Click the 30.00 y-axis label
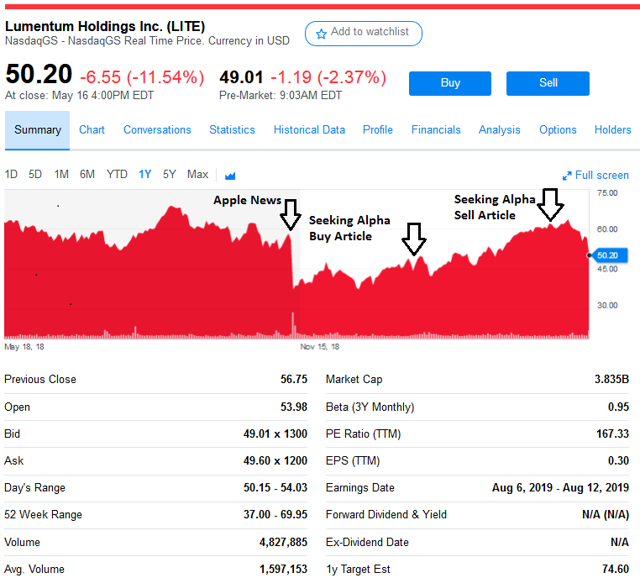This screenshot has width=640, height=578. pyautogui.click(x=607, y=305)
